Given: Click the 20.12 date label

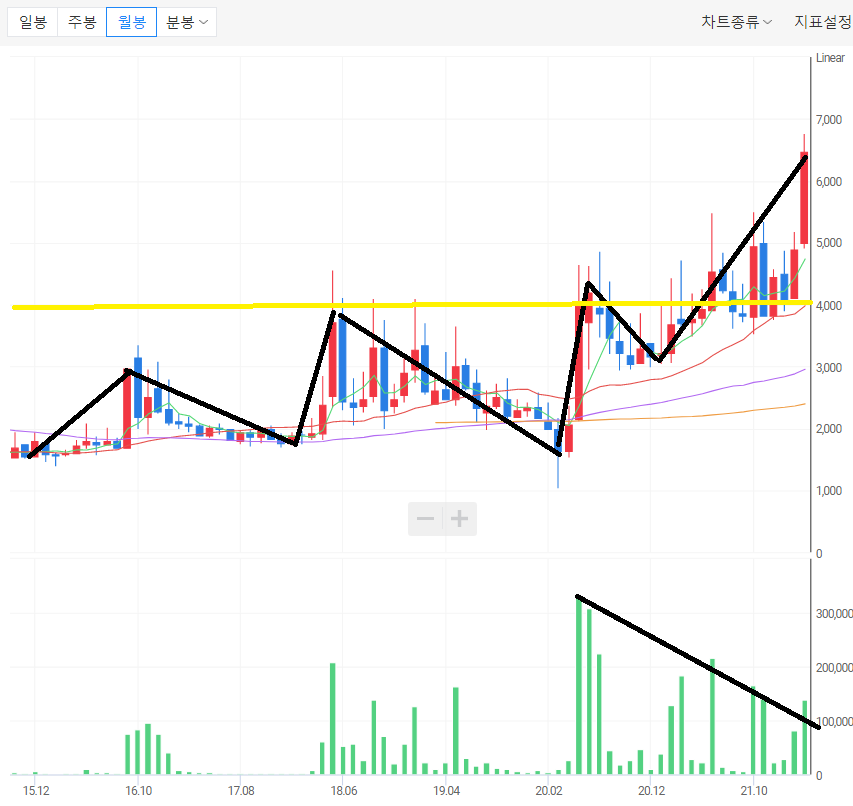Looking at the screenshot, I should (x=651, y=791).
